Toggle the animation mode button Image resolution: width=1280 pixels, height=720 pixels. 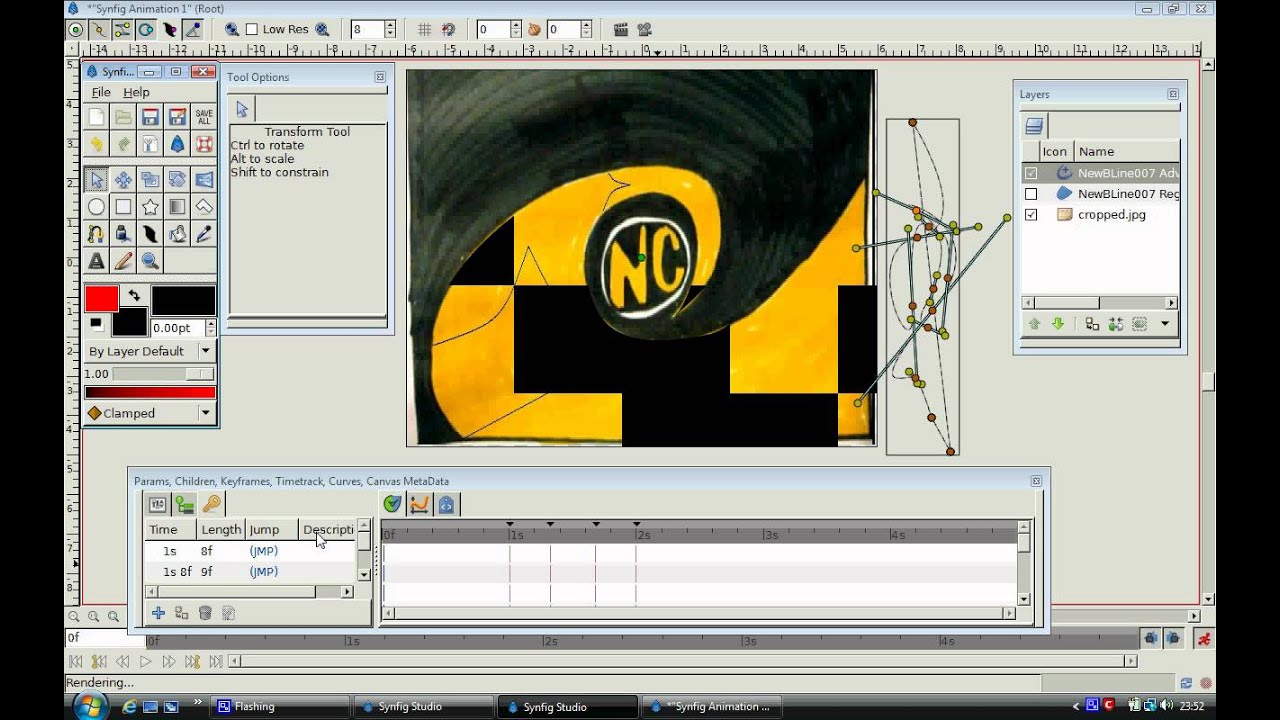1204,638
